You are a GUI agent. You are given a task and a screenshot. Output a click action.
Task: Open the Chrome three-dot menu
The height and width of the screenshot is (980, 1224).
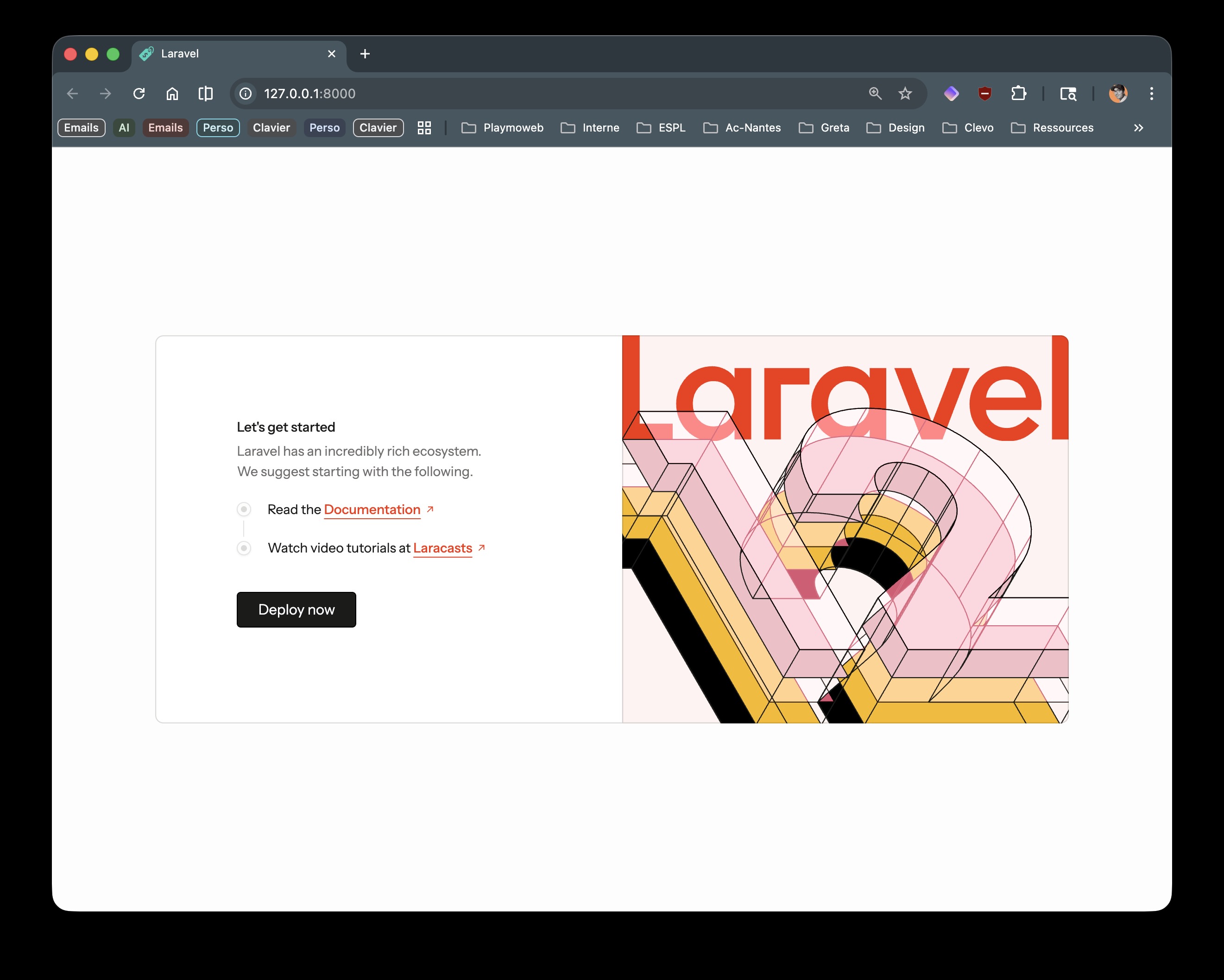(x=1151, y=94)
